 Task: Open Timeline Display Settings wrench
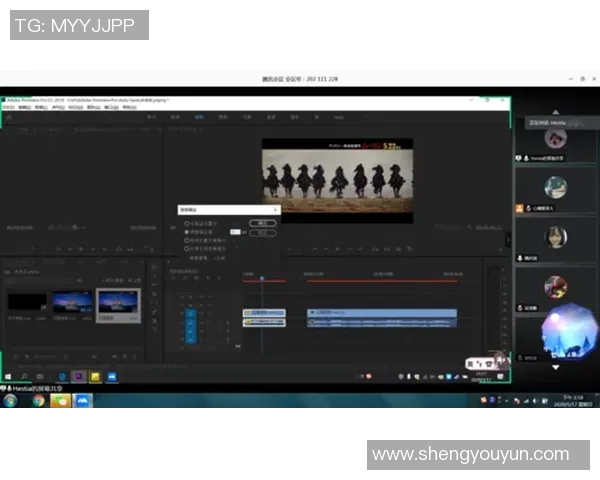(x=219, y=278)
